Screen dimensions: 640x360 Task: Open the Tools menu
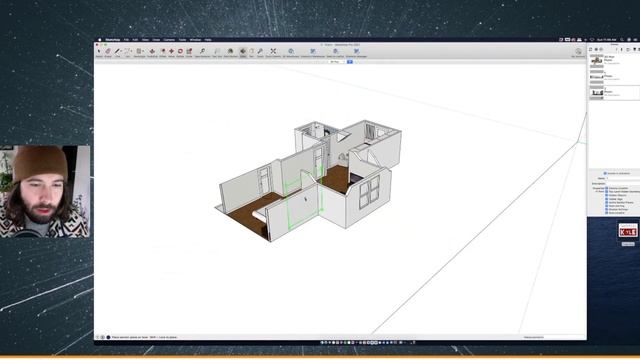(x=182, y=40)
